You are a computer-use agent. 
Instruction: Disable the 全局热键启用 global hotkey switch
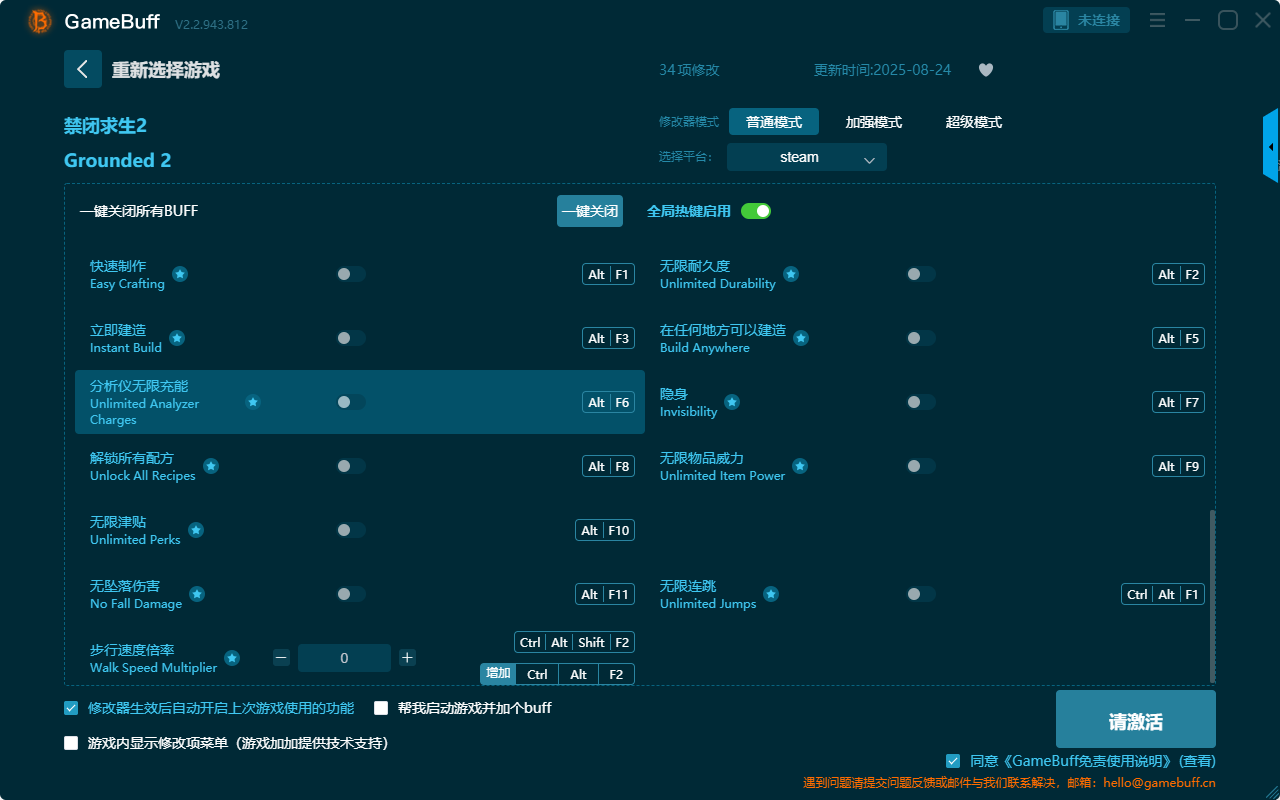756,211
